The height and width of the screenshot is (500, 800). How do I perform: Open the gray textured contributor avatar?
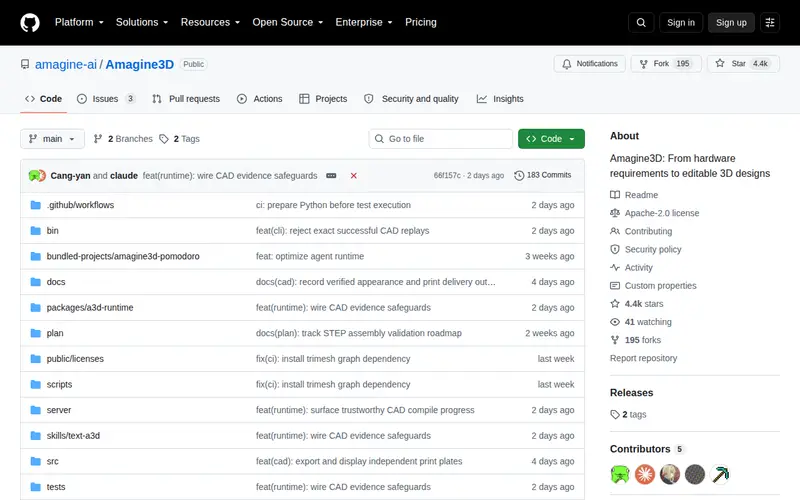[x=695, y=474]
